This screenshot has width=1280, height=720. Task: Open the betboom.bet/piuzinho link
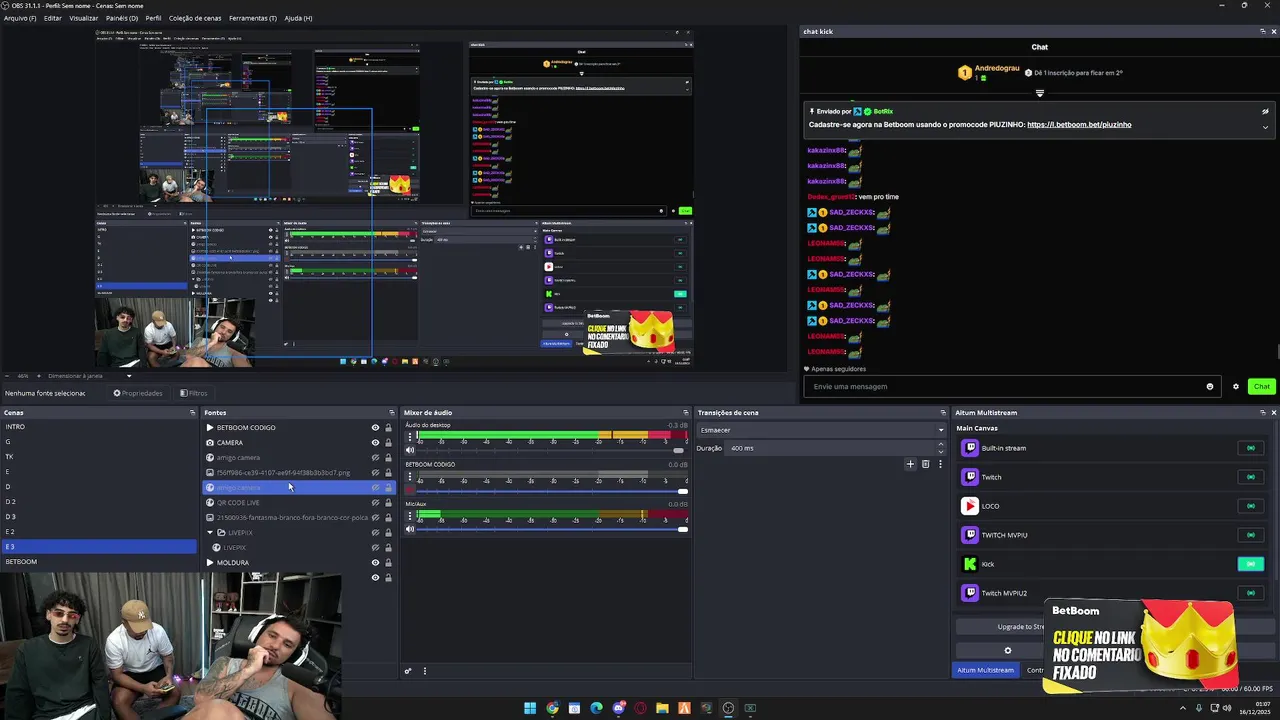click(1079, 125)
